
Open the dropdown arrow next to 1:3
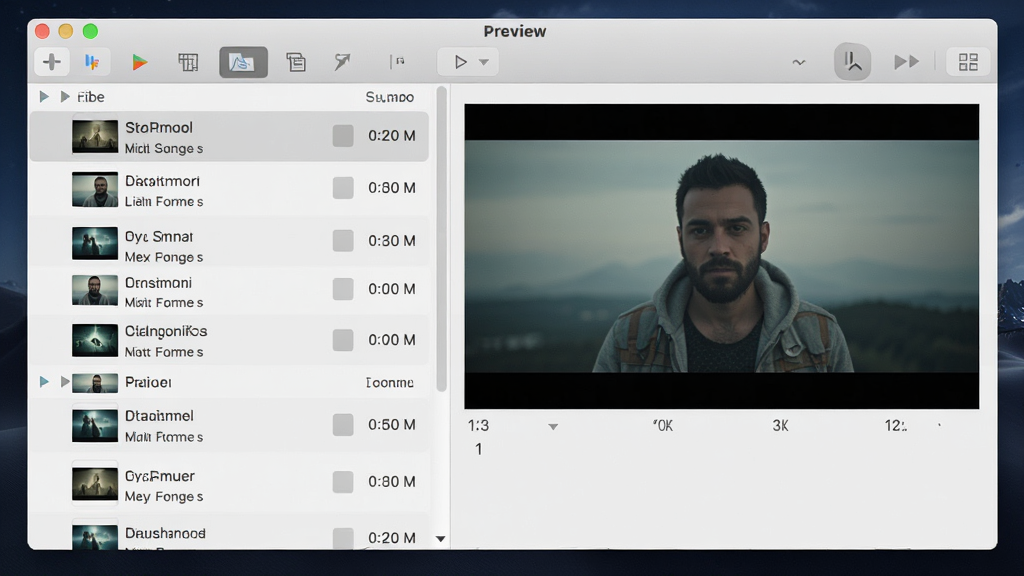553,426
